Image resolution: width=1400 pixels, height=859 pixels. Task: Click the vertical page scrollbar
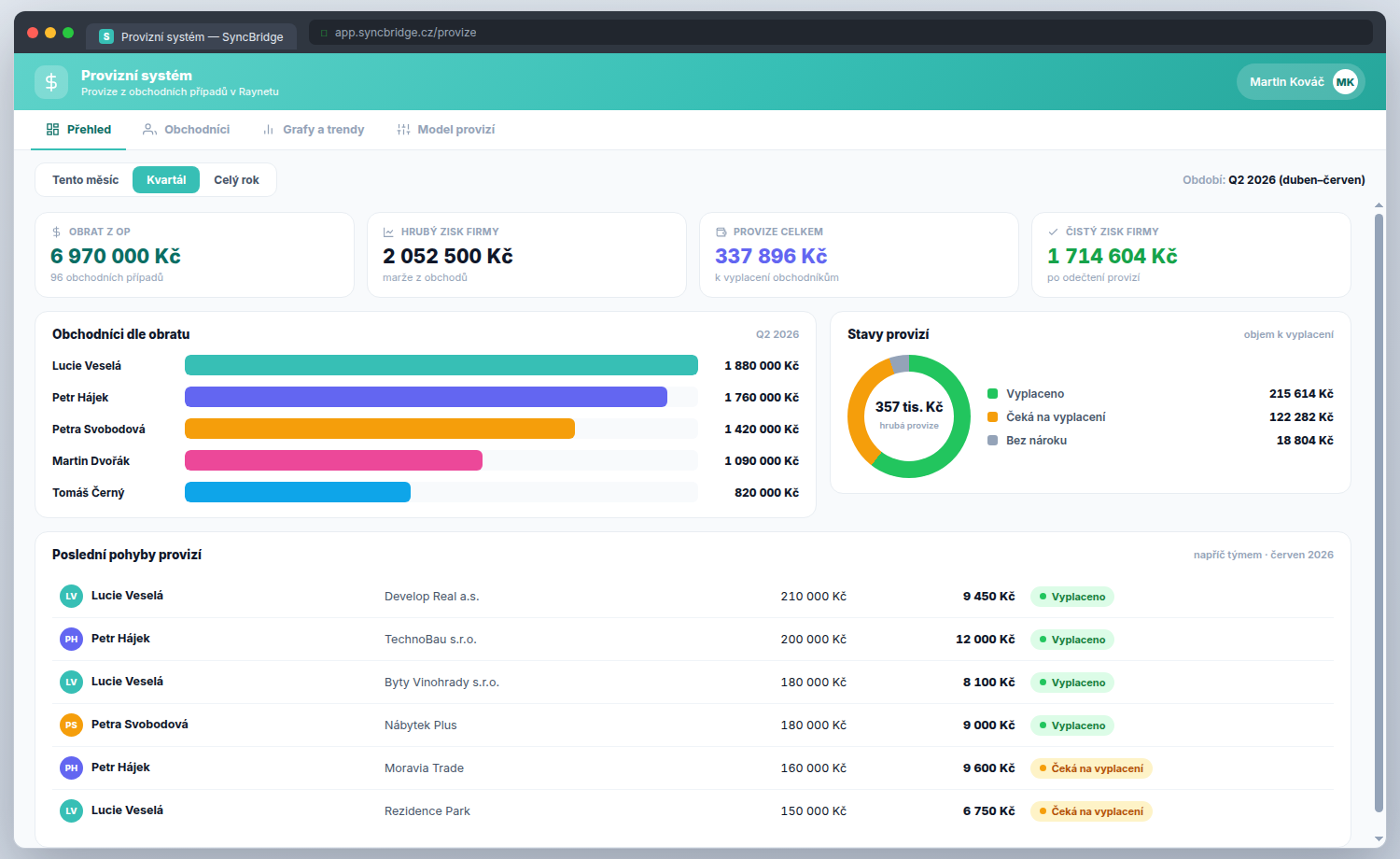click(x=1379, y=514)
